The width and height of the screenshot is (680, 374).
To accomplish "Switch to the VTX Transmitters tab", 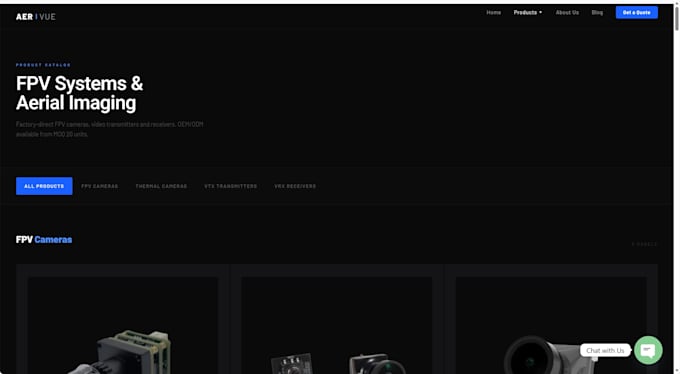I will pyautogui.click(x=231, y=186).
